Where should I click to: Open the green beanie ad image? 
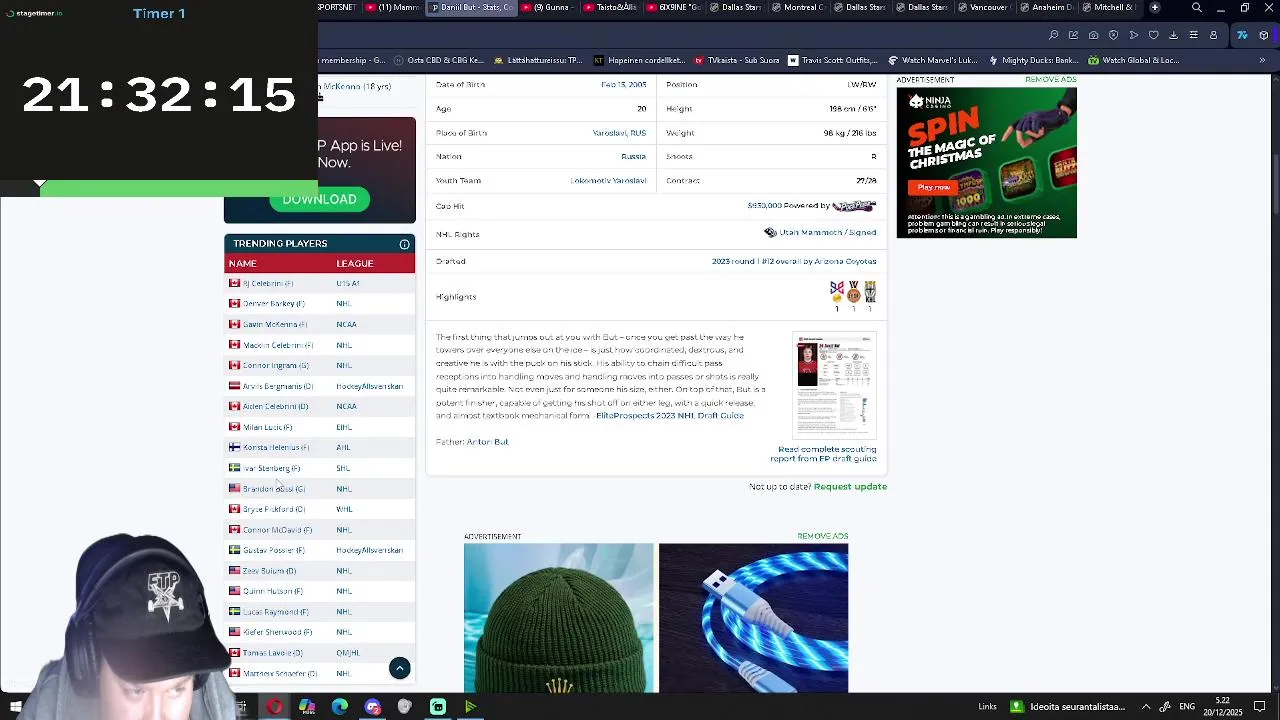click(558, 618)
